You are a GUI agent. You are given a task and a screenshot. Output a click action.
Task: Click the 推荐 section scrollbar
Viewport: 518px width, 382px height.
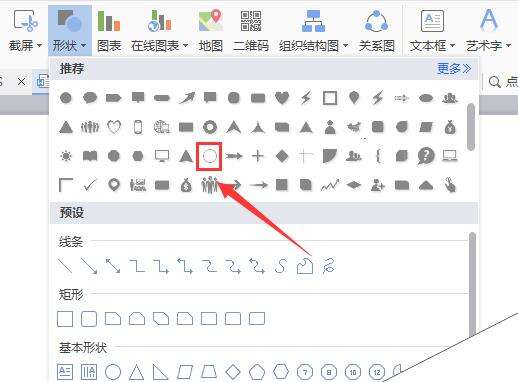(471, 127)
